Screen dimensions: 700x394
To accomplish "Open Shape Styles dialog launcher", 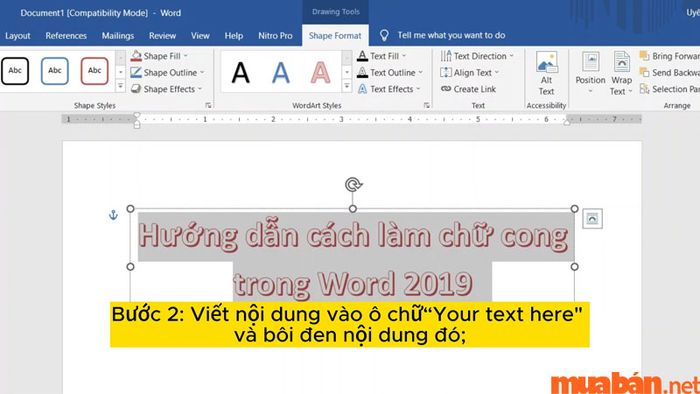I will point(208,105).
